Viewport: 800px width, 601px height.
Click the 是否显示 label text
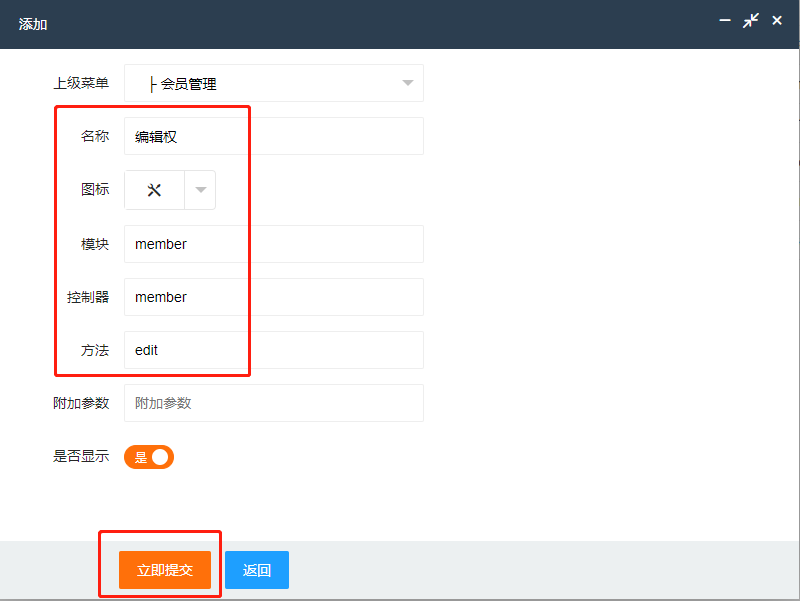click(x=80, y=457)
